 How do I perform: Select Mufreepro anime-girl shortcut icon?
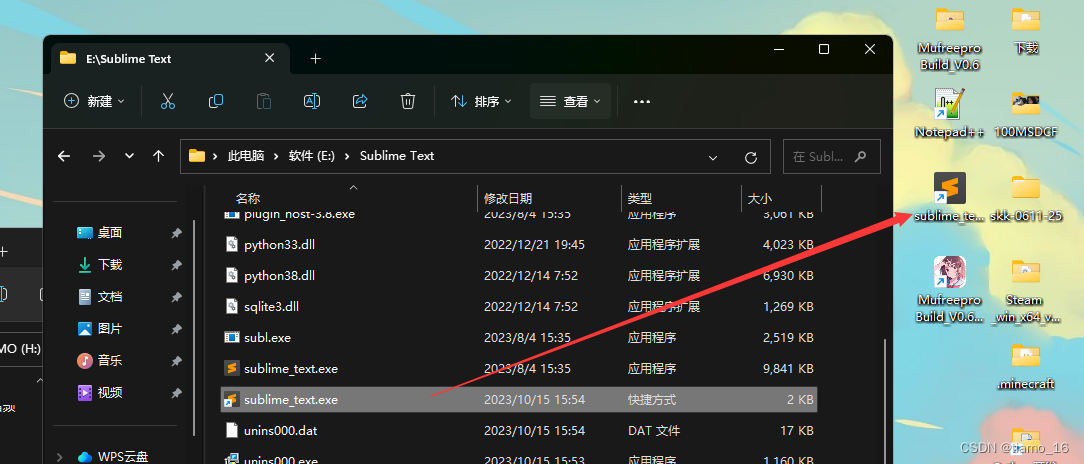949,290
